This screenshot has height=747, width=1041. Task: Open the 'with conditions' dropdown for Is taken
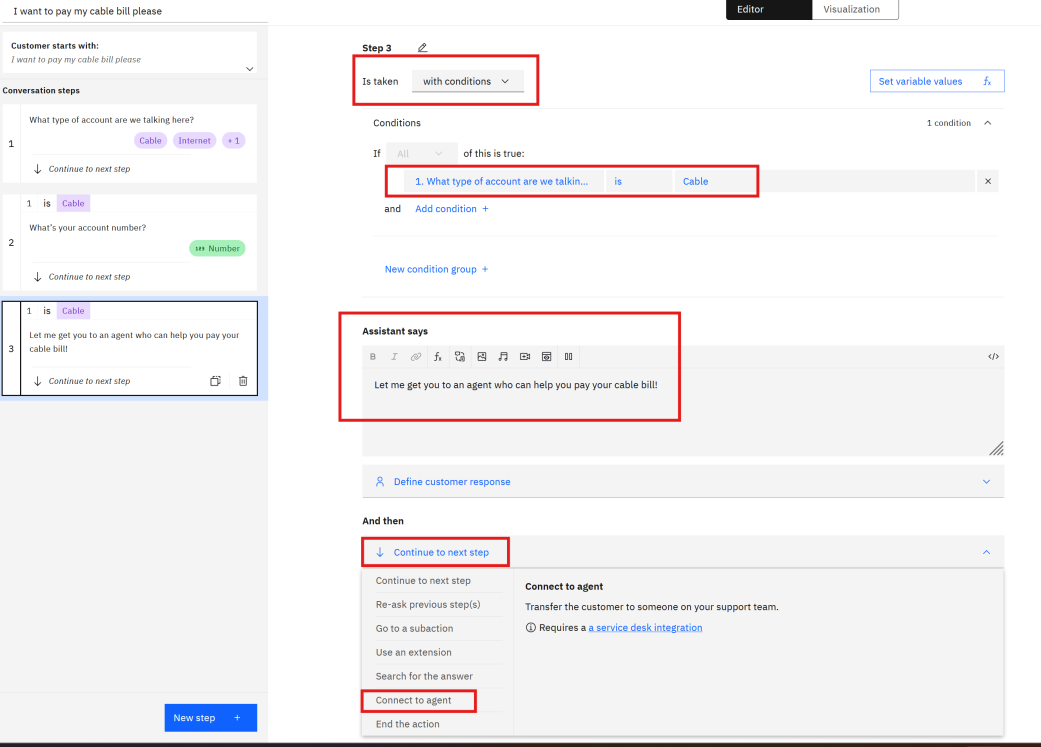click(467, 81)
